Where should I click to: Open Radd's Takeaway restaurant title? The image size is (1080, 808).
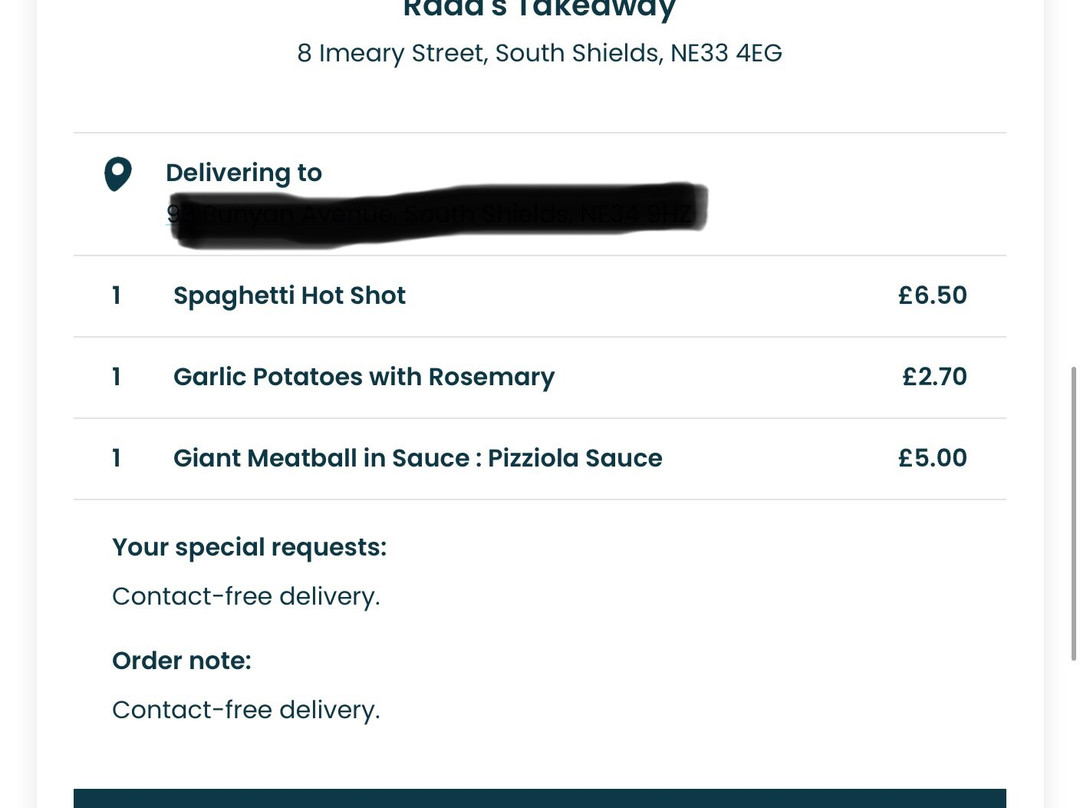click(539, 10)
